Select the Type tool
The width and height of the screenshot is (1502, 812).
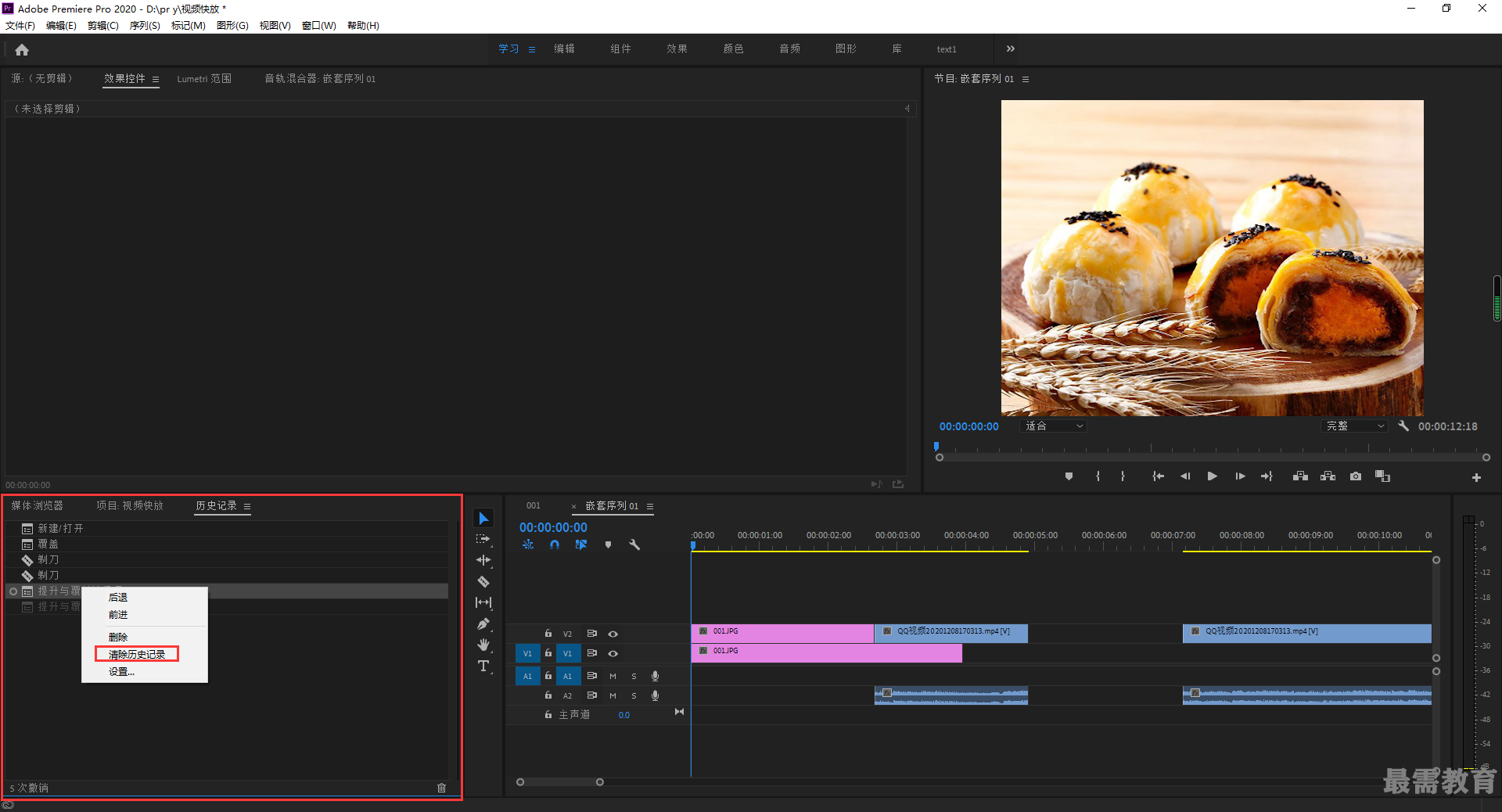(x=483, y=666)
